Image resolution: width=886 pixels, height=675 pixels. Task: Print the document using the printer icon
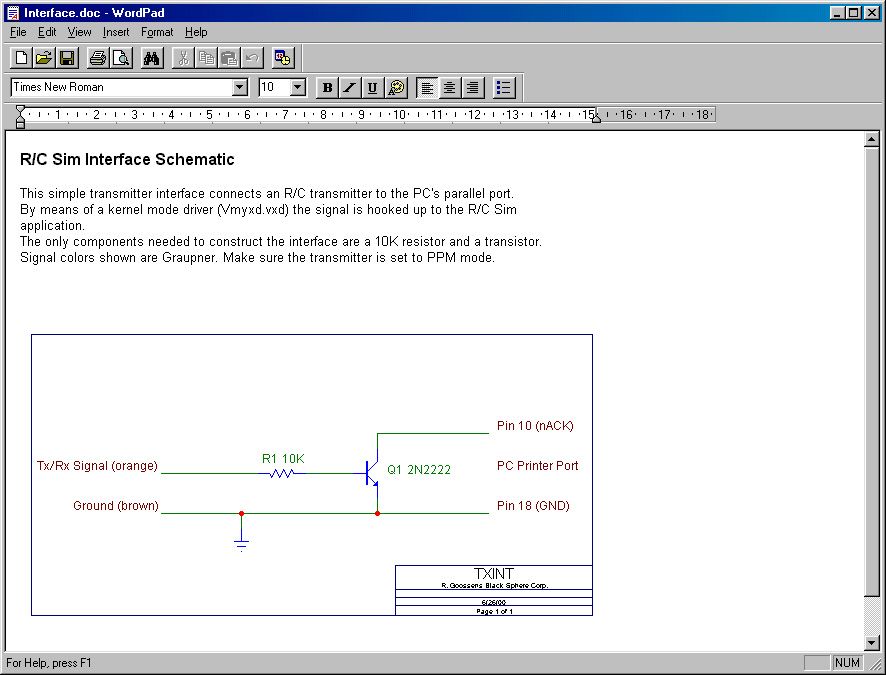click(x=97, y=58)
